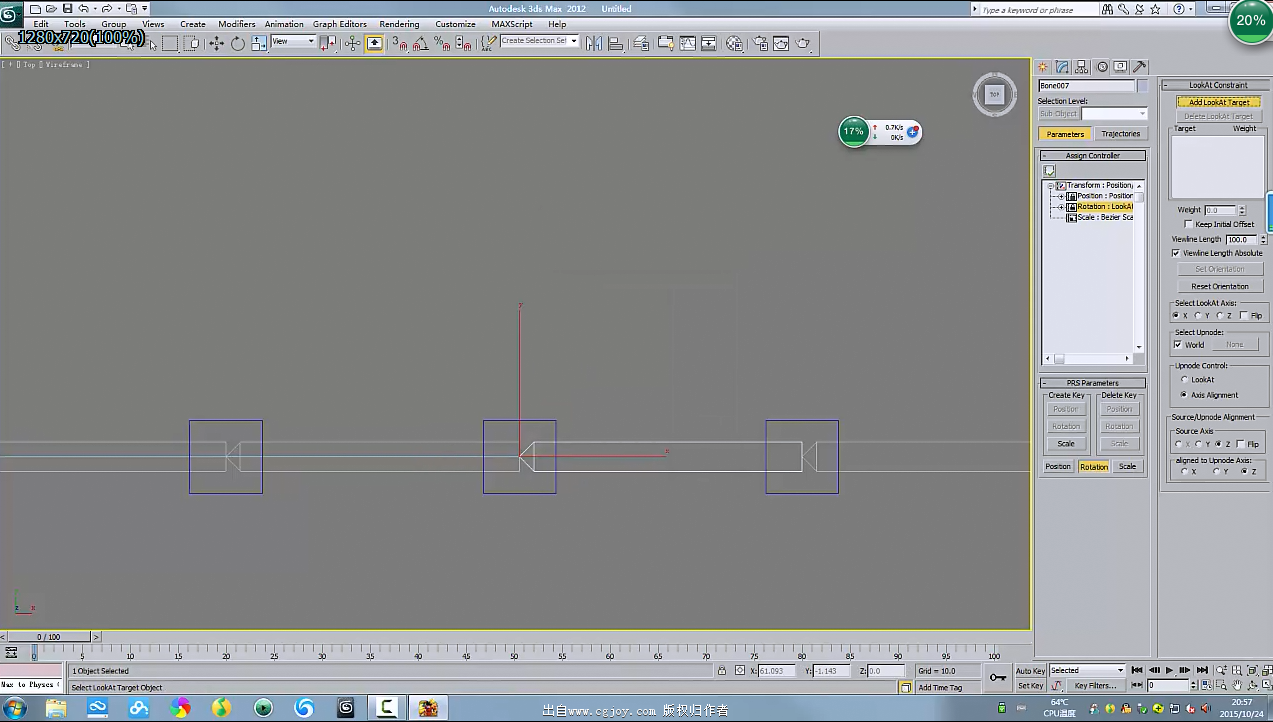Click the time slider 0 / 100 handle
Viewport: 1273px width, 722px height.
[x=48, y=637]
